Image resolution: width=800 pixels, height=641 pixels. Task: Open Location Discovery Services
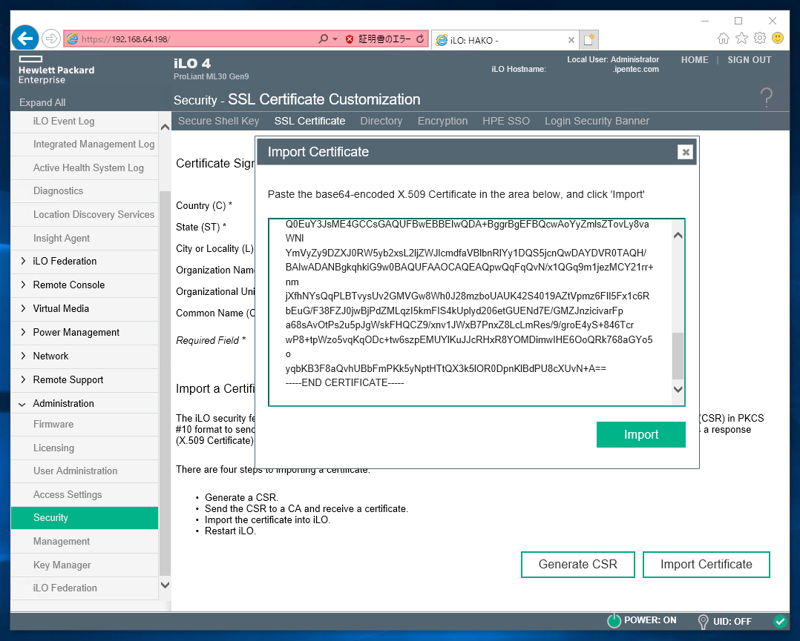(x=85, y=214)
